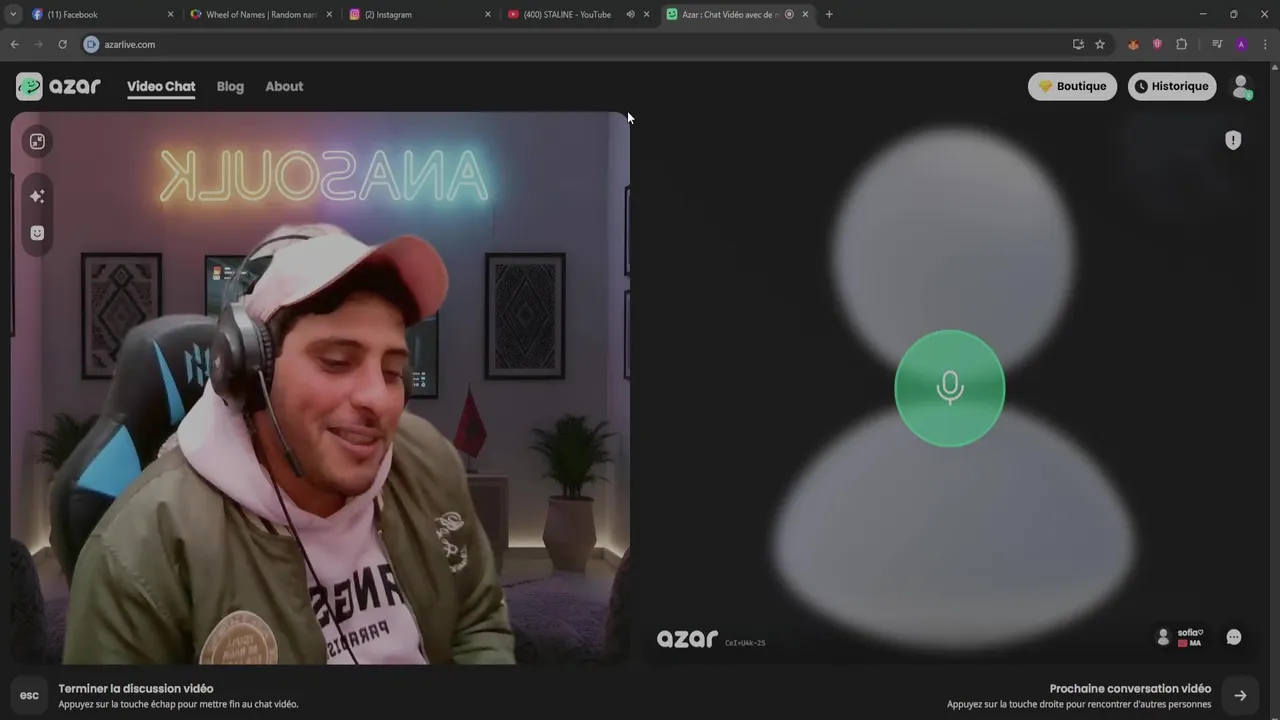Viewport: 1280px width, 720px height.
Task: Open the Blog page
Action: [x=230, y=86]
